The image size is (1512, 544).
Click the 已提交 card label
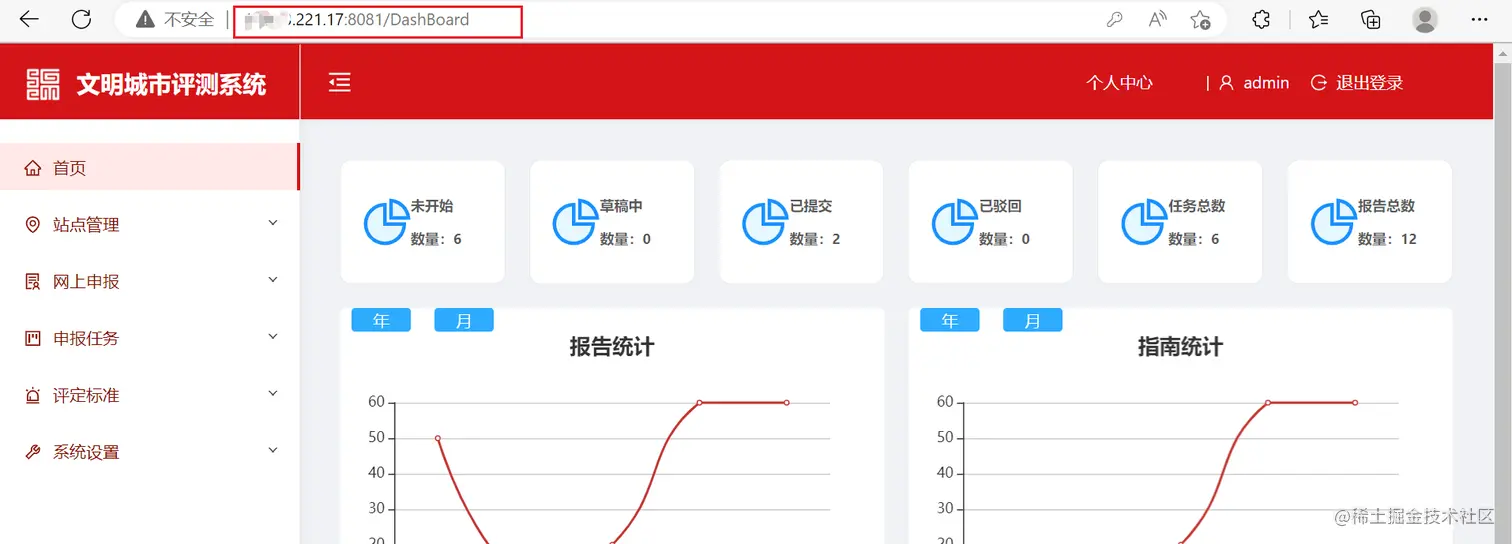811,206
